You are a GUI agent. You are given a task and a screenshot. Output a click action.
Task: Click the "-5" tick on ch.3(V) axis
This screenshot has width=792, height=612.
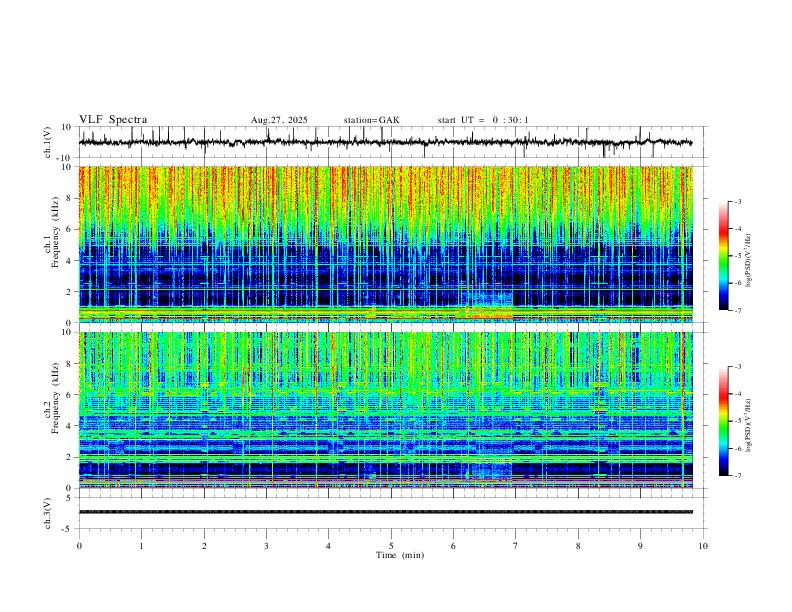(68, 529)
